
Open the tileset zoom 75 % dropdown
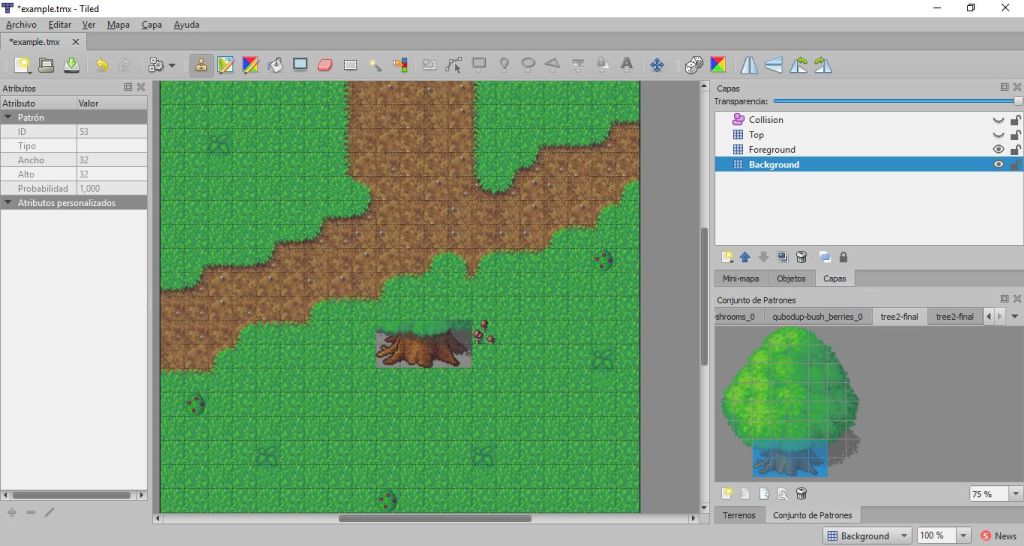point(1016,494)
